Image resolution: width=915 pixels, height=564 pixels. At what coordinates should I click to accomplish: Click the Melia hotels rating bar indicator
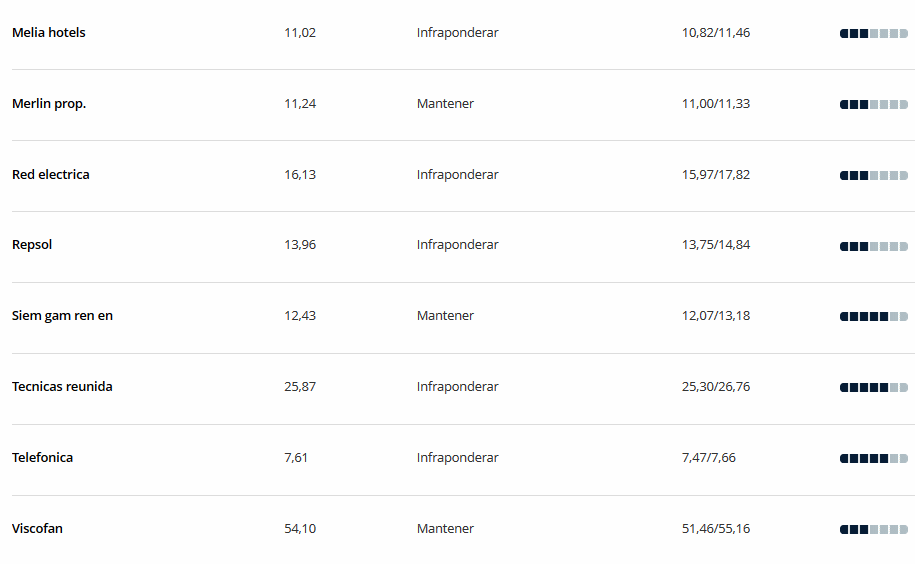coord(874,34)
